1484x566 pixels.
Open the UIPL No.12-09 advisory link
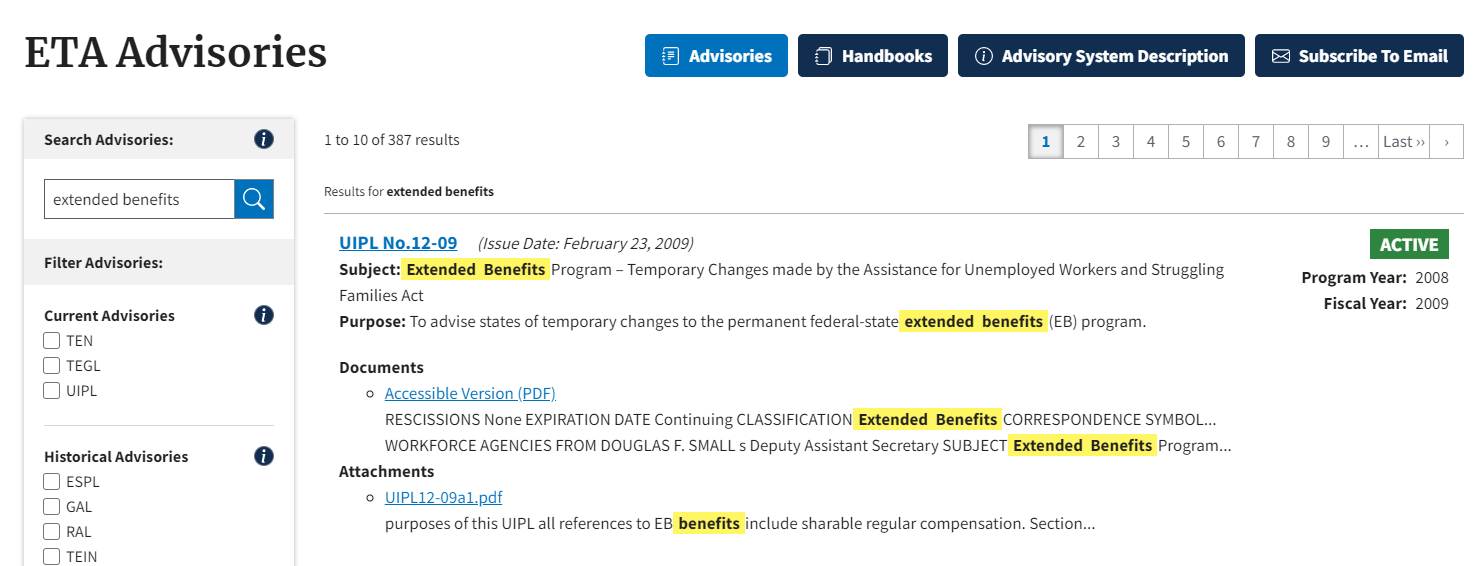point(398,243)
